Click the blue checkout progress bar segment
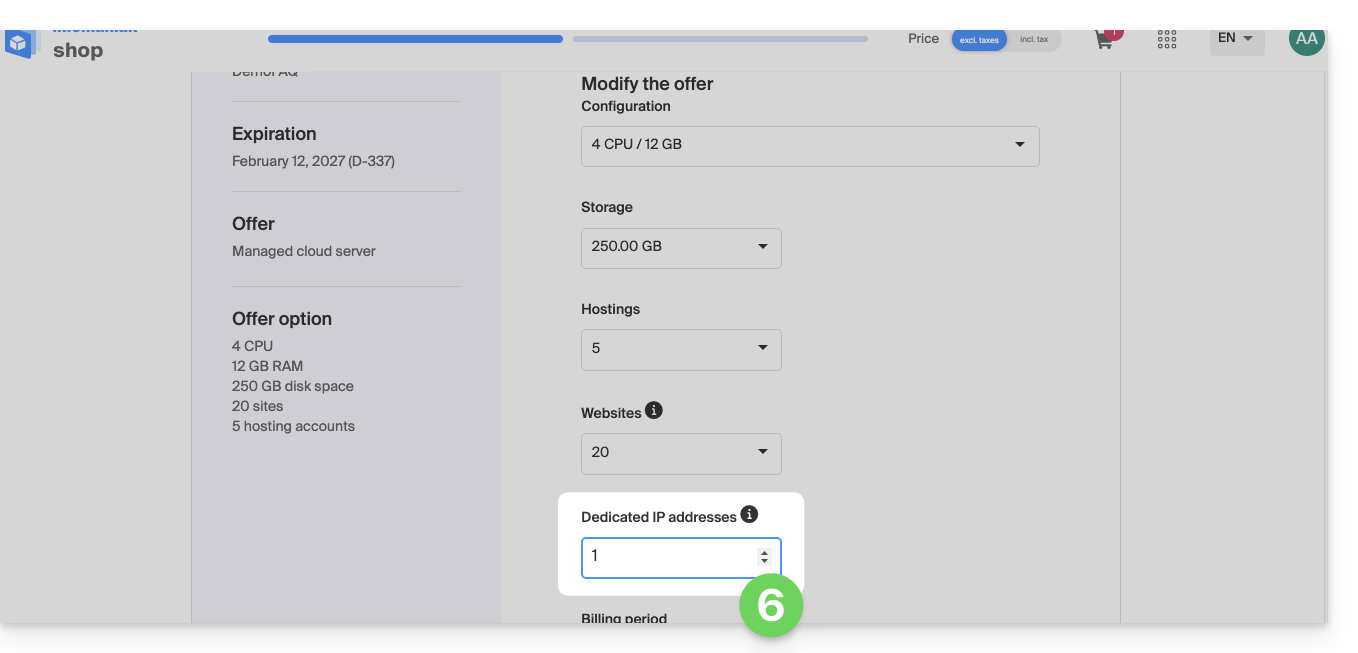Image resolution: width=1358 pixels, height=653 pixels. tap(415, 40)
